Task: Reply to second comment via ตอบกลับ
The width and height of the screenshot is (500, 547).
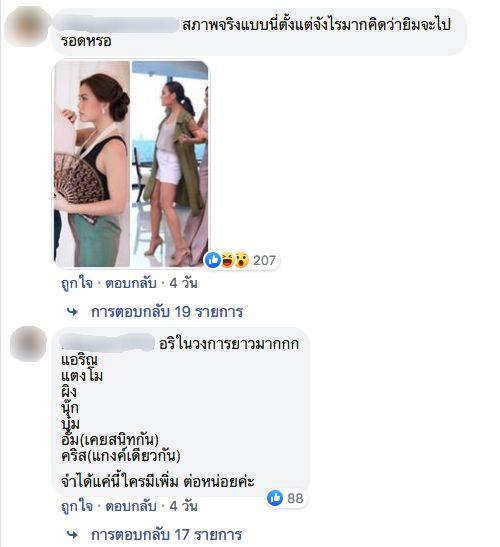Action: (131, 506)
